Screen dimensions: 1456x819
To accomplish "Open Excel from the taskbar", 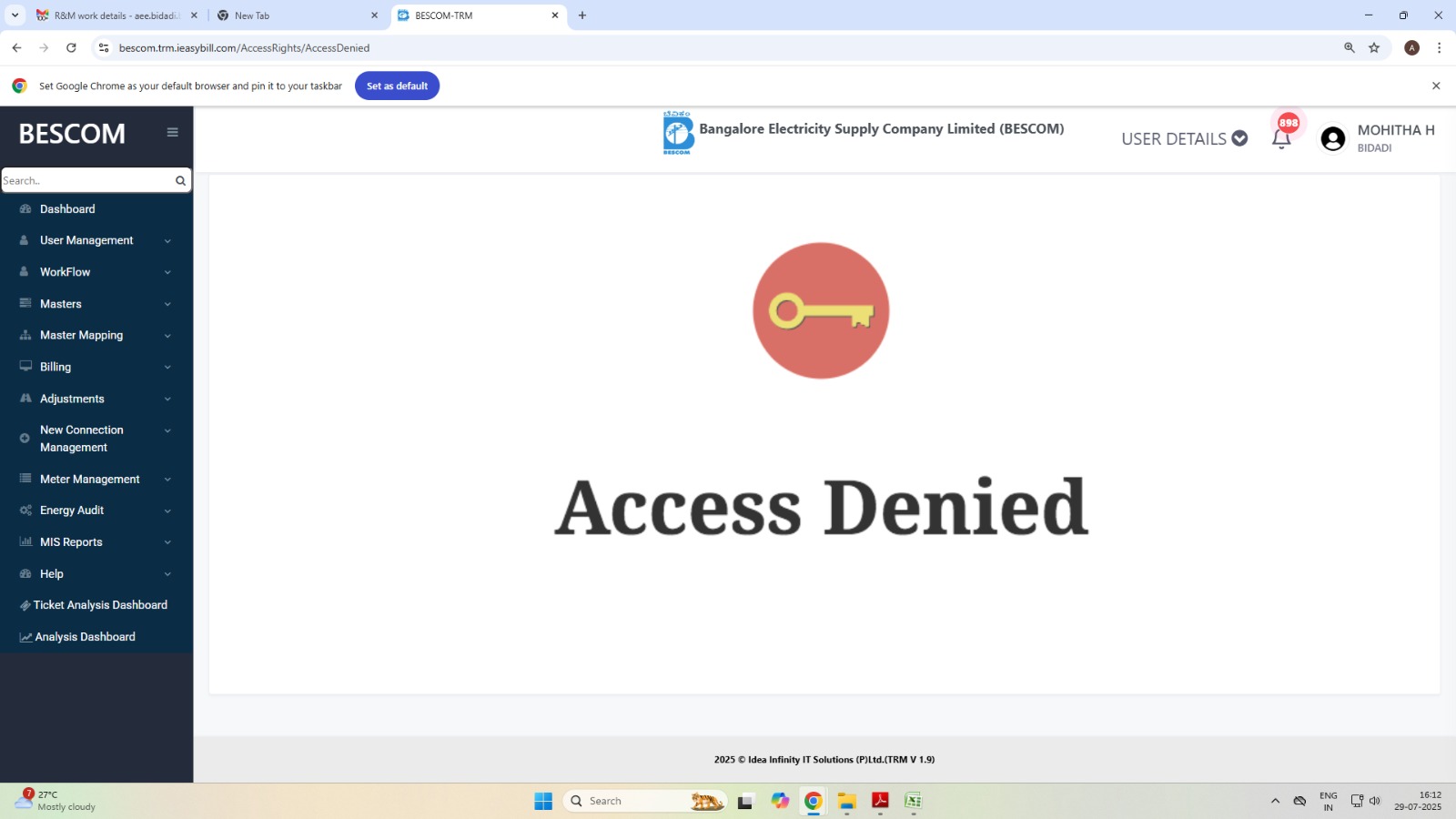I will pyautogui.click(x=913, y=801).
